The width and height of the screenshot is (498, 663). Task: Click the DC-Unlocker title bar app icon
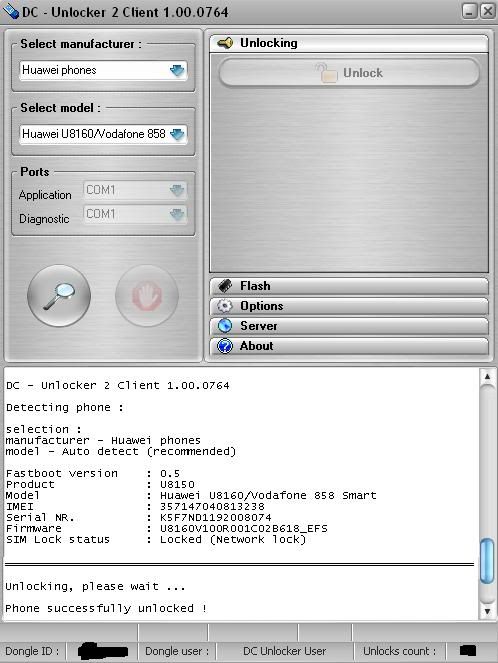[10, 11]
